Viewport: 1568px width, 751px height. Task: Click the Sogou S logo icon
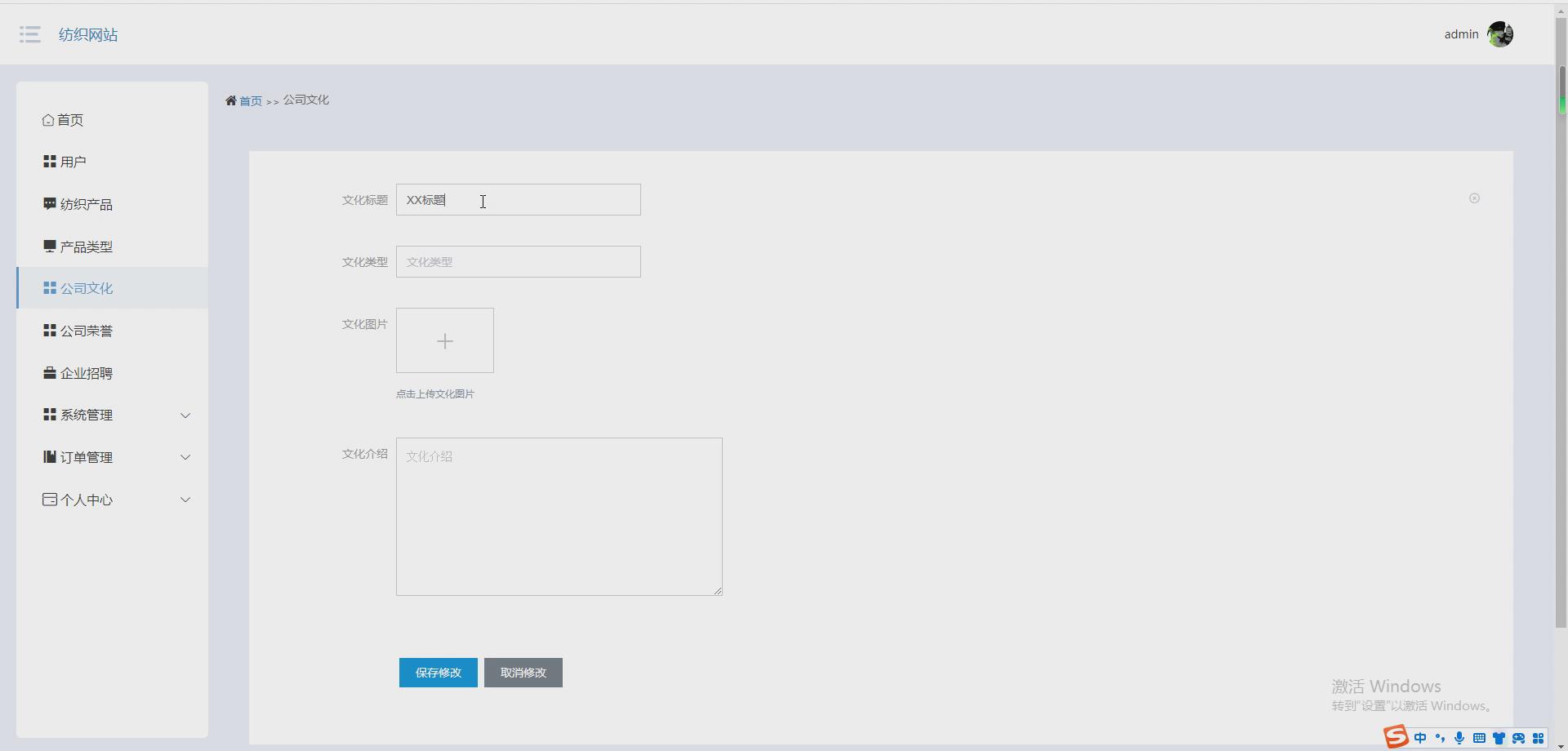[1396, 737]
